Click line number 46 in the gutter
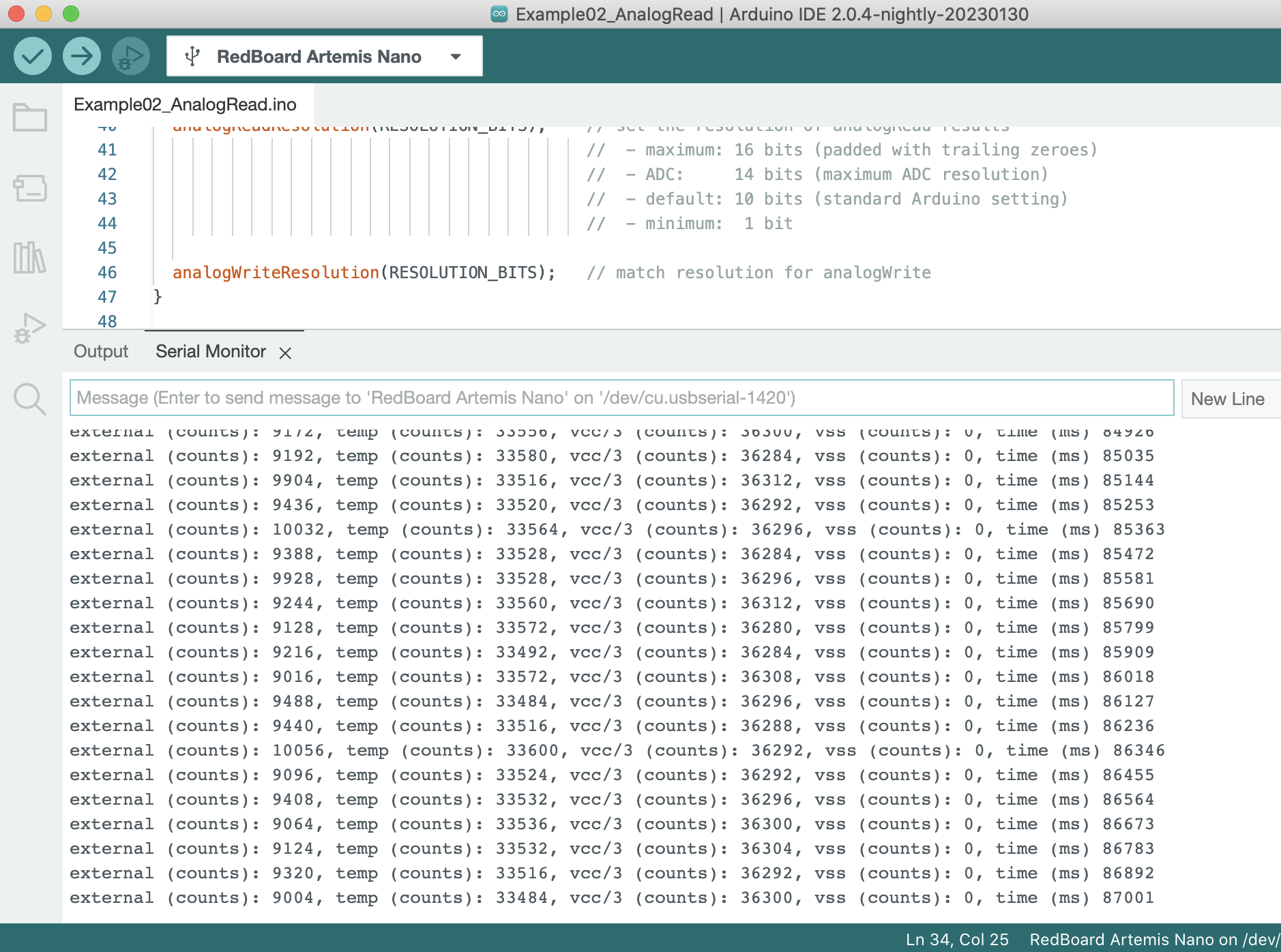 [107, 273]
